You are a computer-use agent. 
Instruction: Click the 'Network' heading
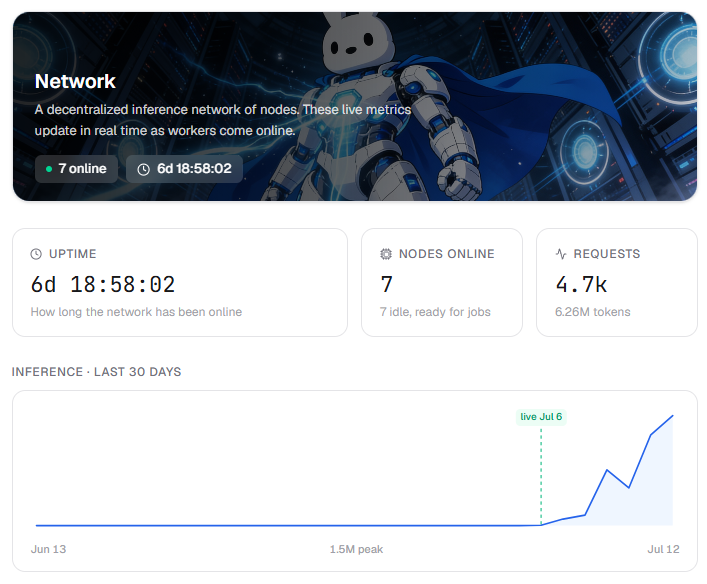point(75,82)
